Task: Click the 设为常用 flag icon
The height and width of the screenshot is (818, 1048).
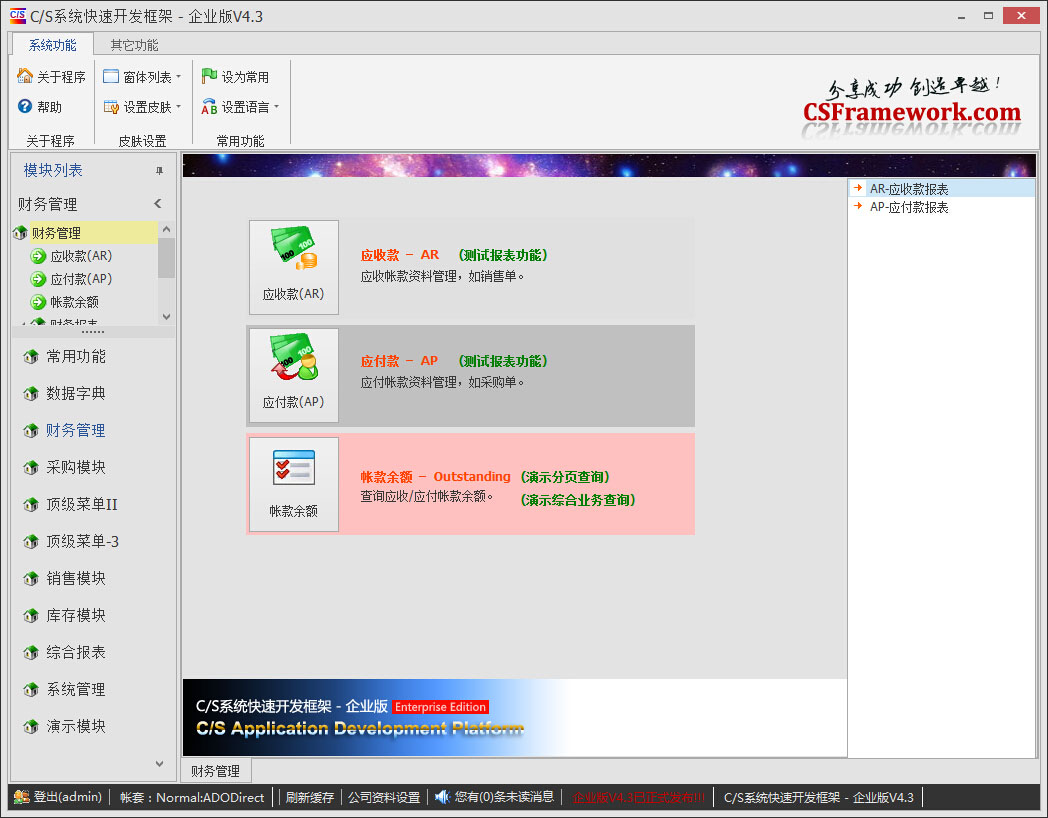Action: (x=209, y=76)
